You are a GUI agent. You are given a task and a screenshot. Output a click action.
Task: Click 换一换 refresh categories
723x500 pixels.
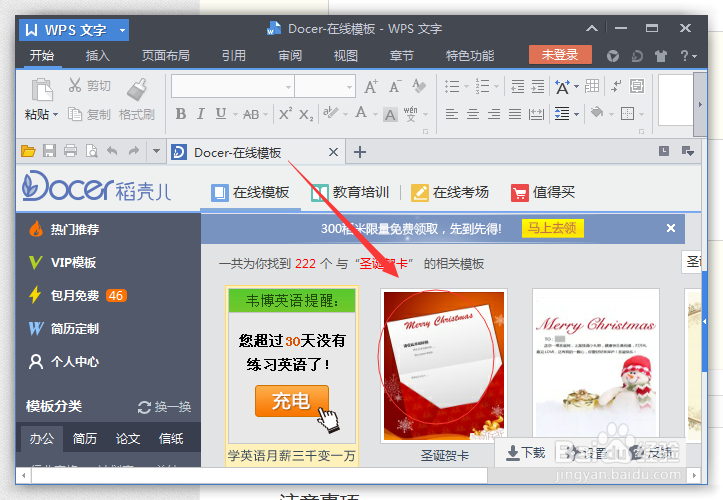coord(164,407)
